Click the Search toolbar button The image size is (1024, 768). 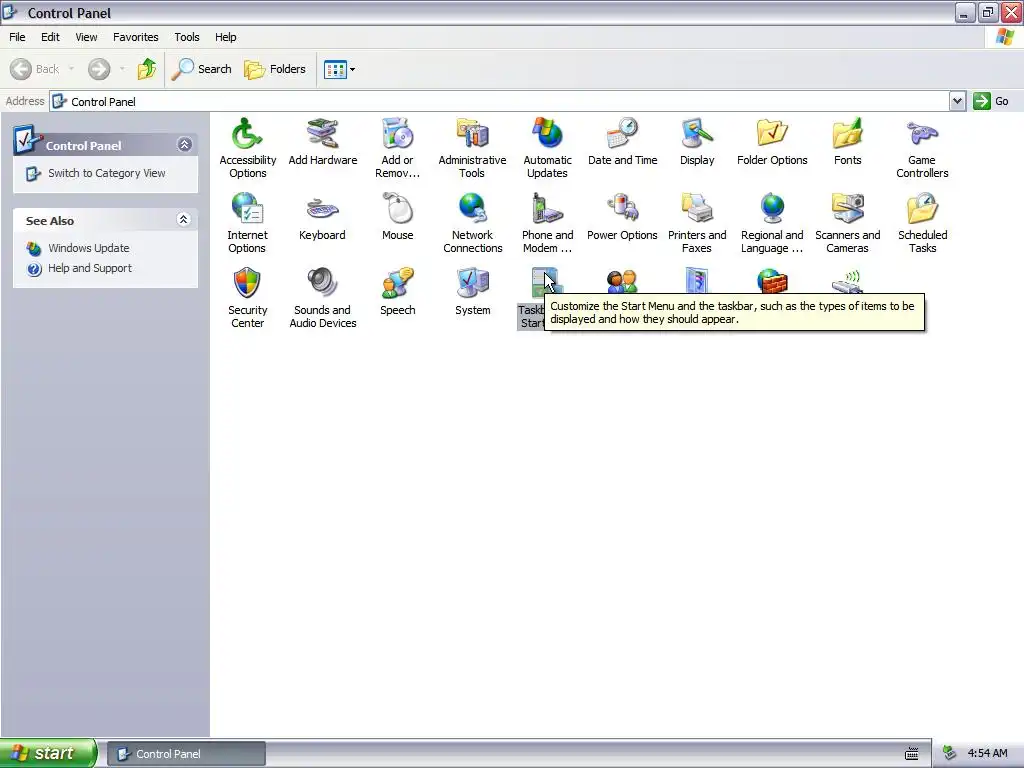(201, 69)
